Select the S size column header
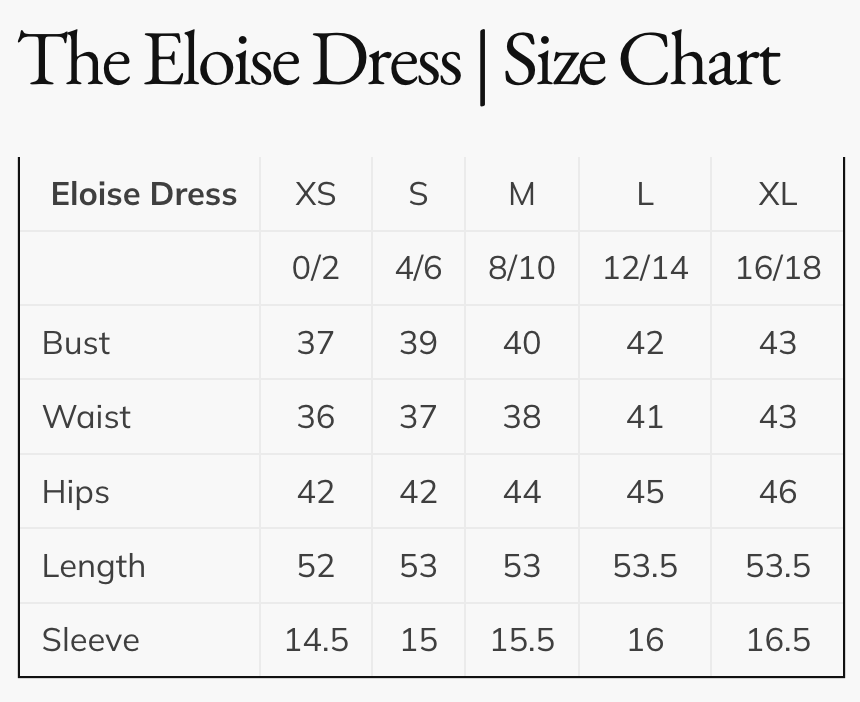Viewport: 860px width, 702px height. point(418,194)
